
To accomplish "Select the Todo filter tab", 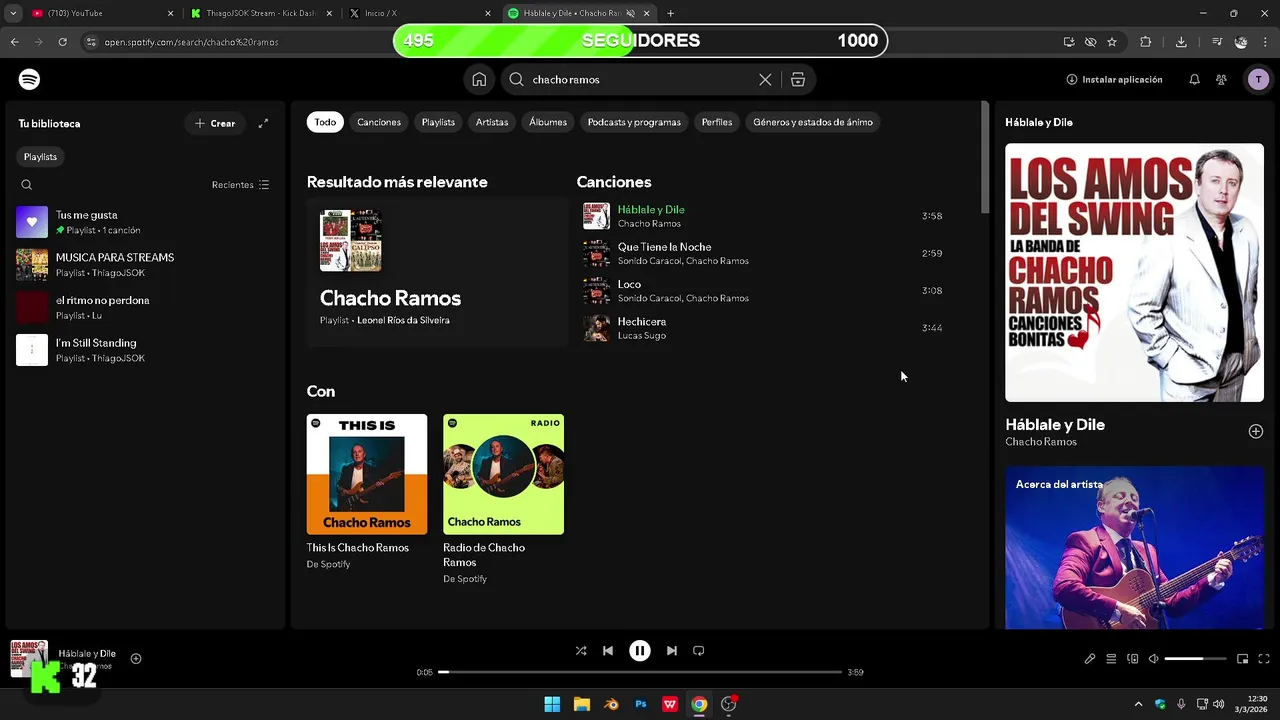I will coord(326,122).
